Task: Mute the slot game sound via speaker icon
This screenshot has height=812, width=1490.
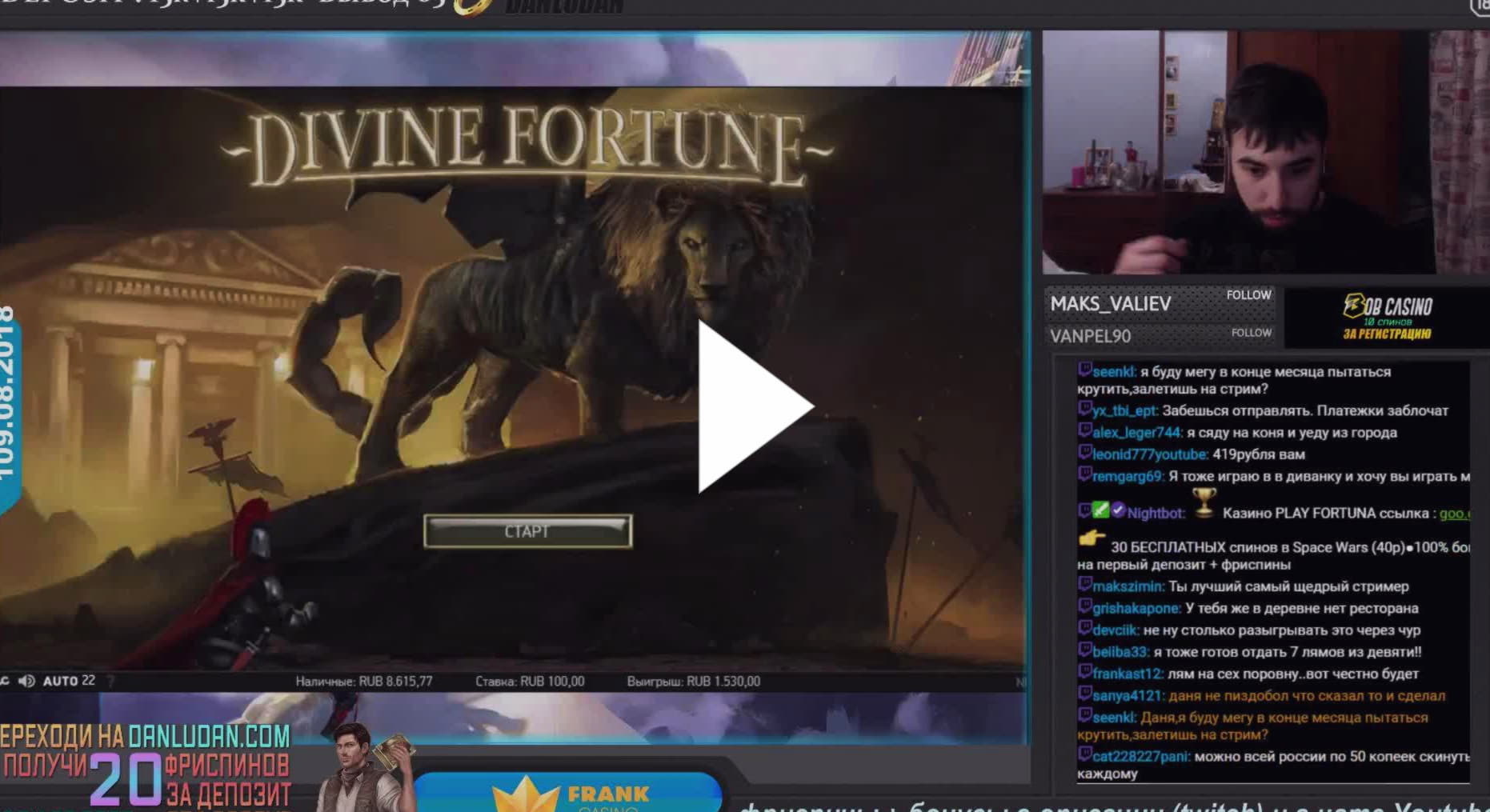Action: (26, 681)
